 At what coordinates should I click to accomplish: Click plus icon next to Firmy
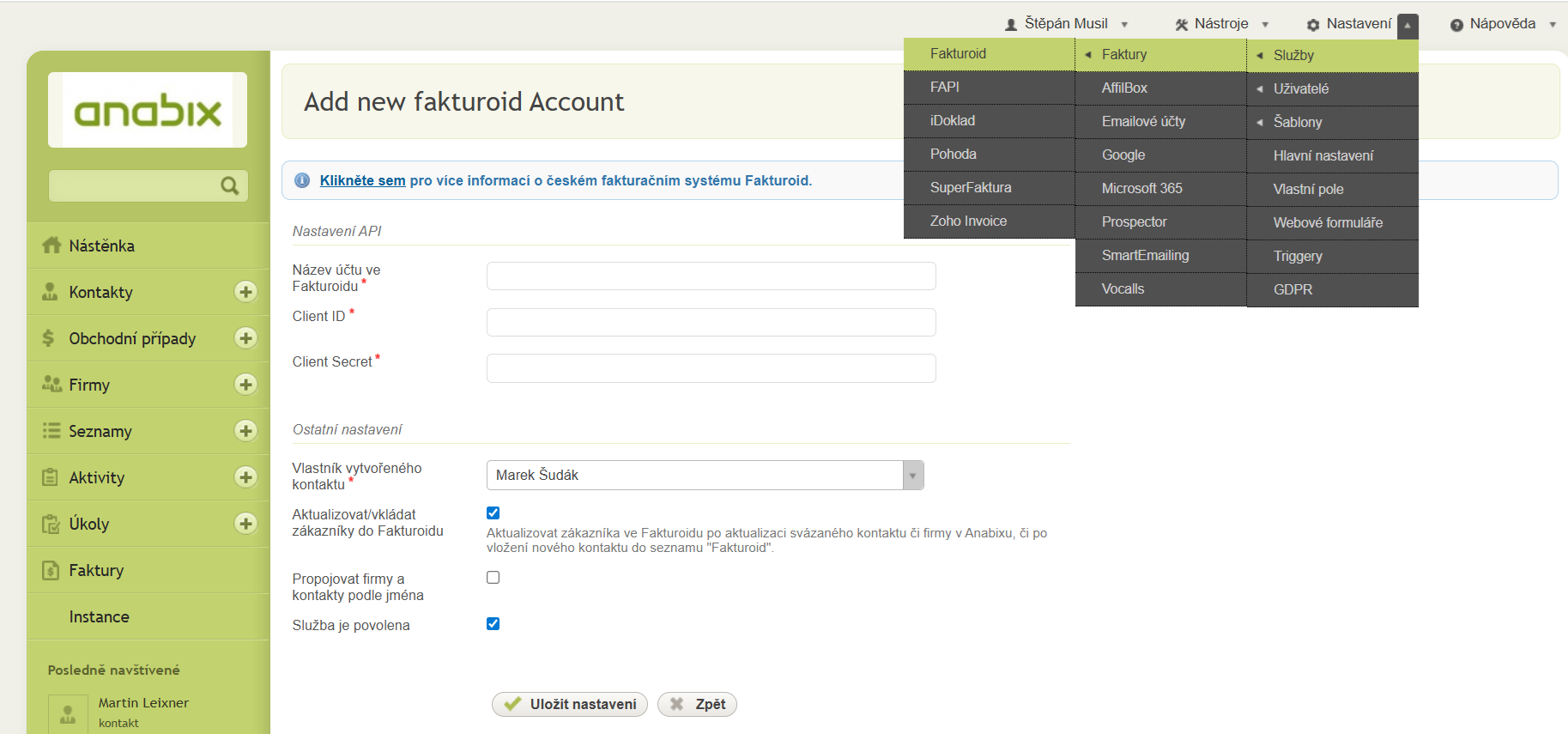point(245,385)
